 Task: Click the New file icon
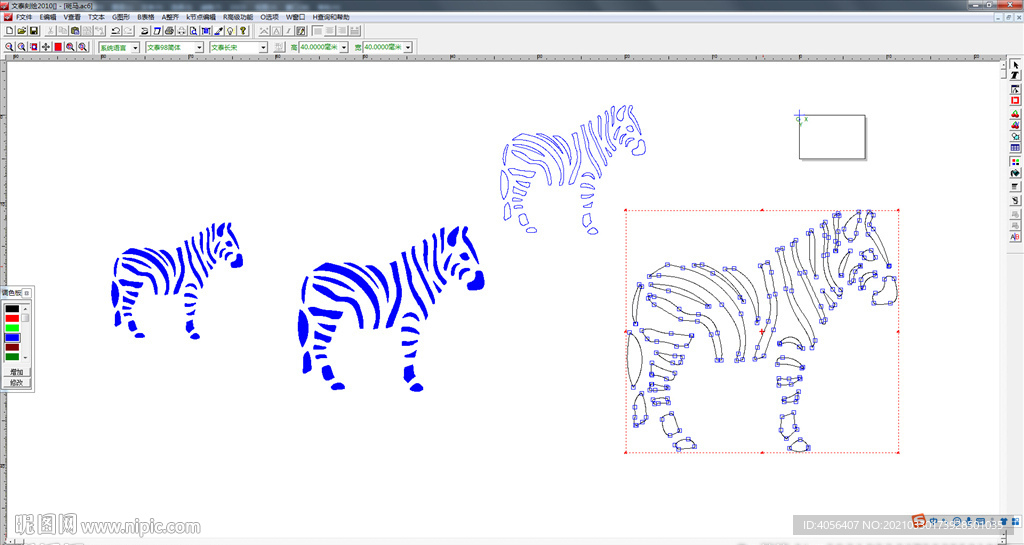tap(9, 31)
